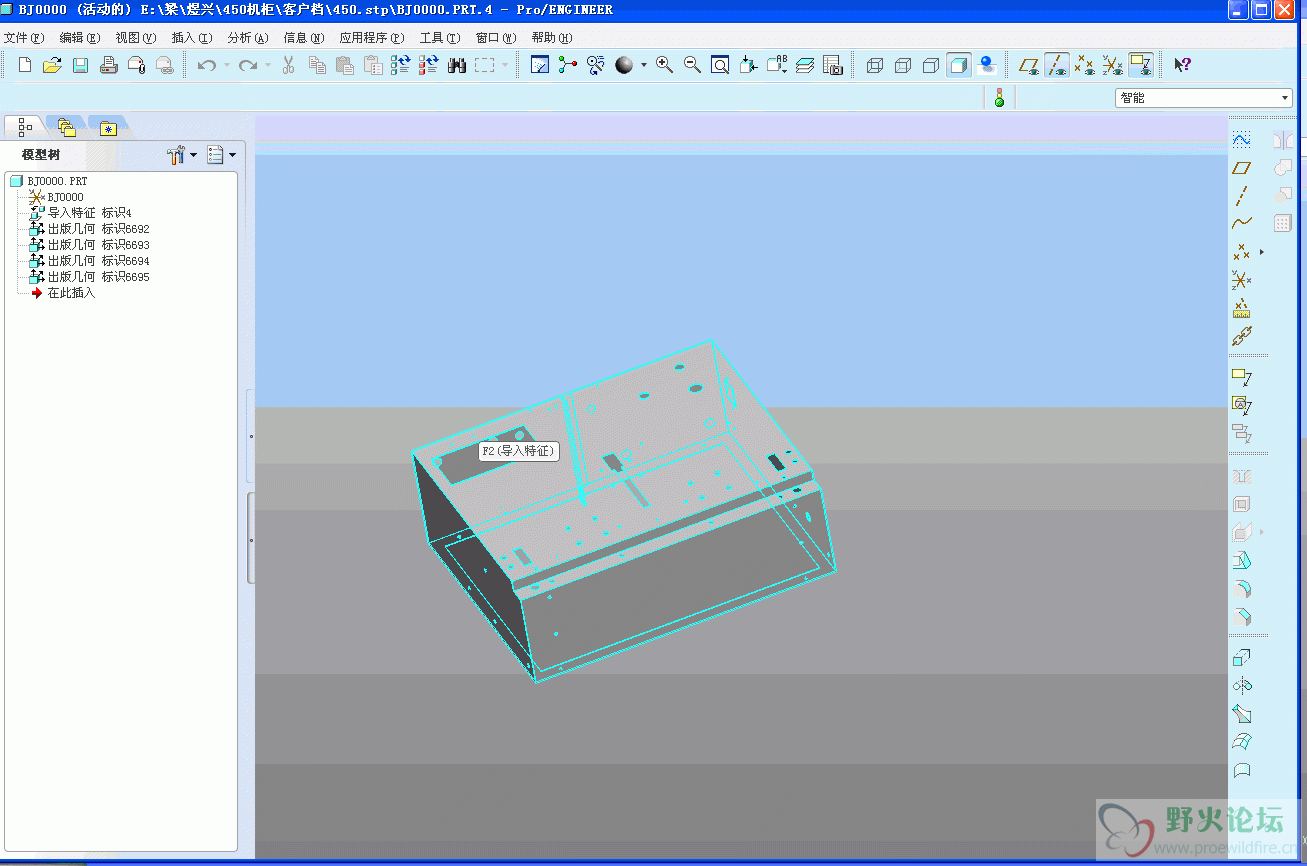
Task: Click the Style surface tool icon
Action: 1241,771
